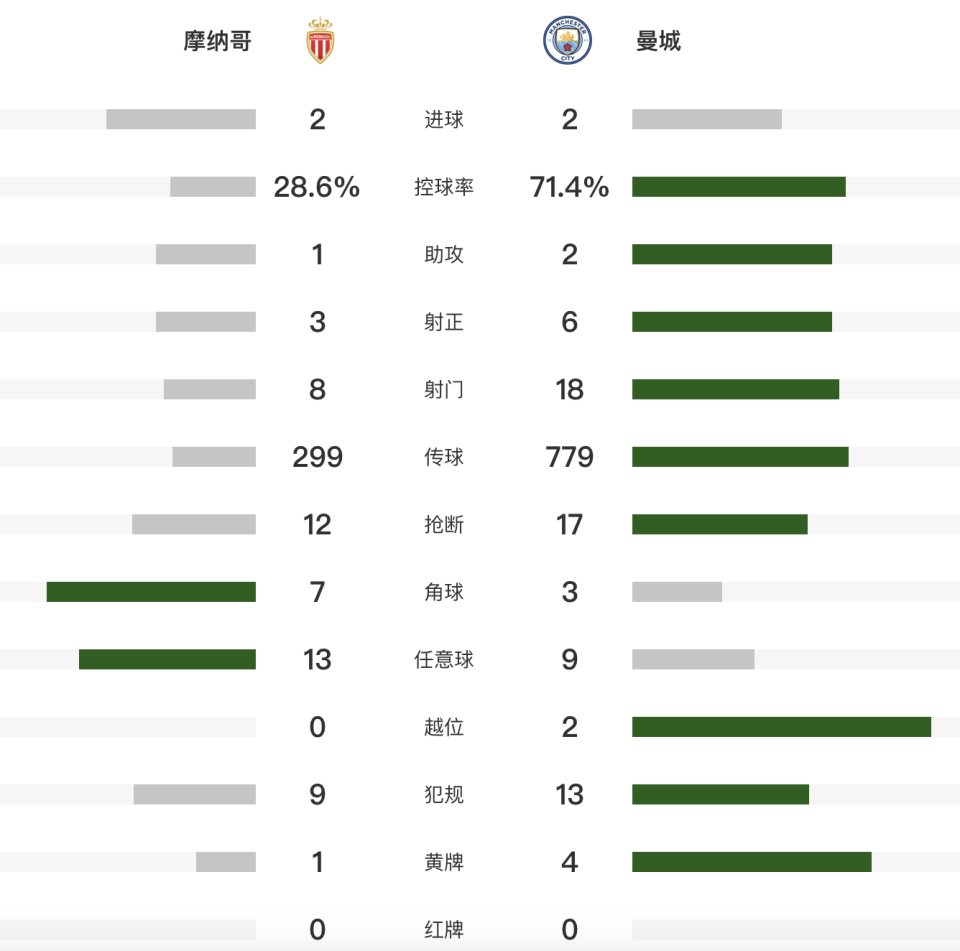
Task: Click the 射门 shots label
Action: 444,390
